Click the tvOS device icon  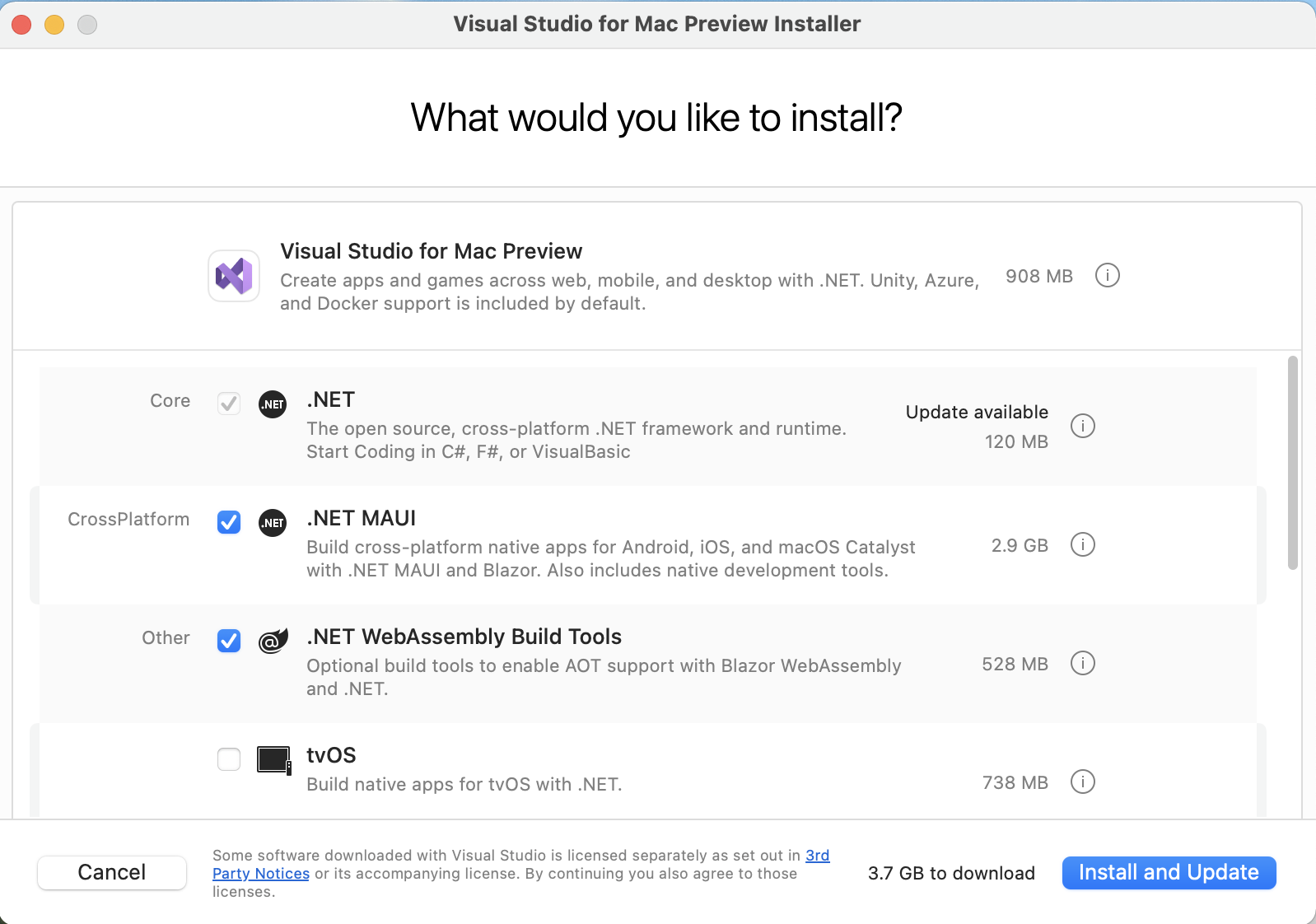point(273,759)
